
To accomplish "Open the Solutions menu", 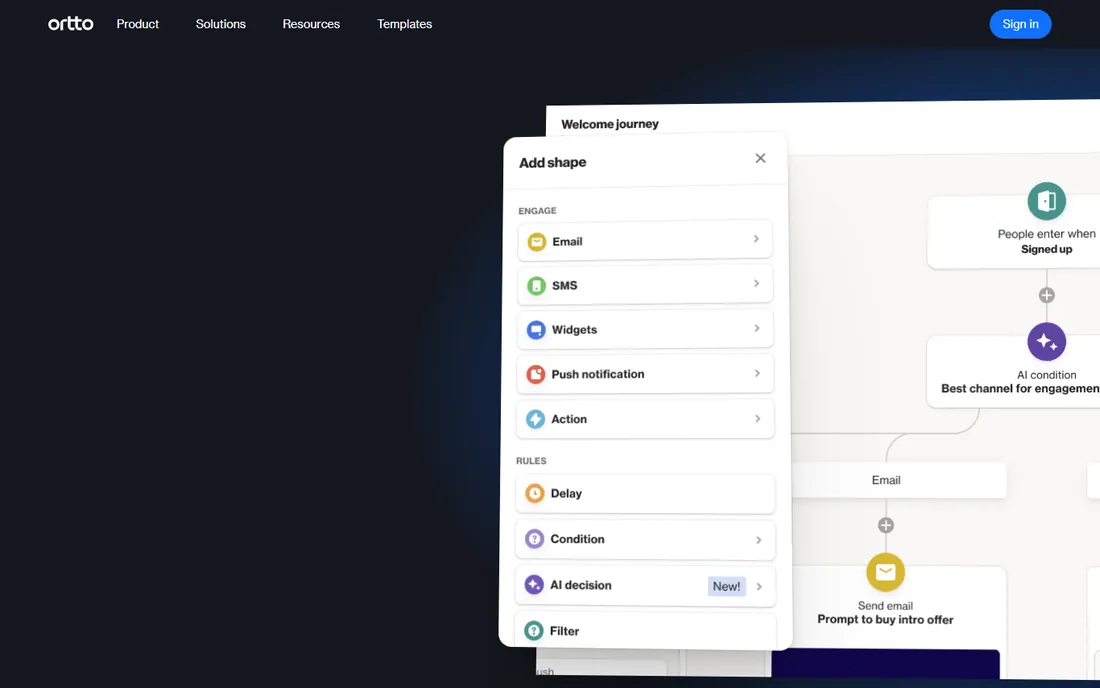I will click(x=220, y=24).
